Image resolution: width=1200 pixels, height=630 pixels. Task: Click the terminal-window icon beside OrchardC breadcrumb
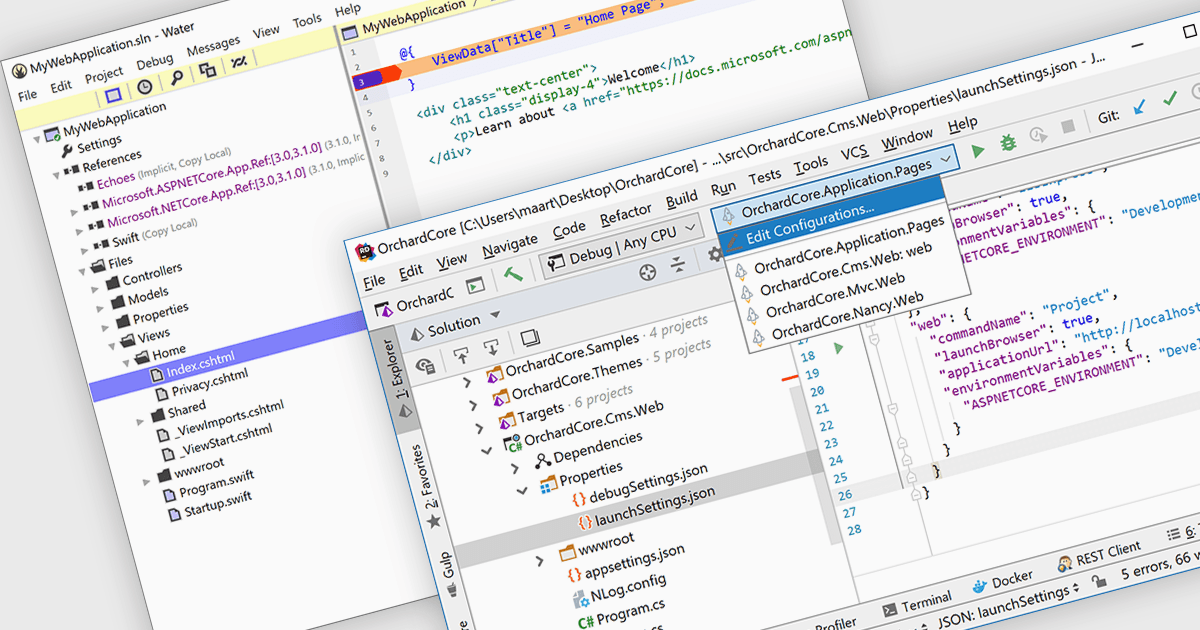pyautogui.click(x=476, y=285)
